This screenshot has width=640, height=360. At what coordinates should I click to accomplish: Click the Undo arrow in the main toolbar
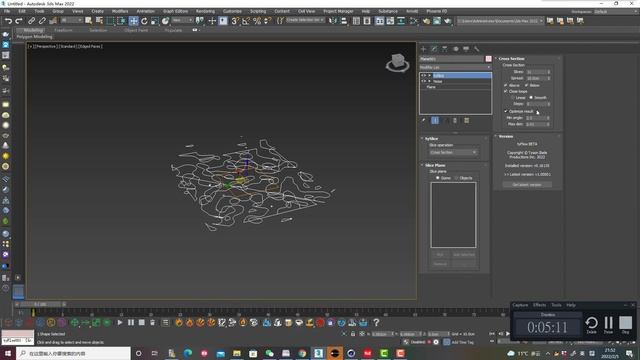(8, 20)
